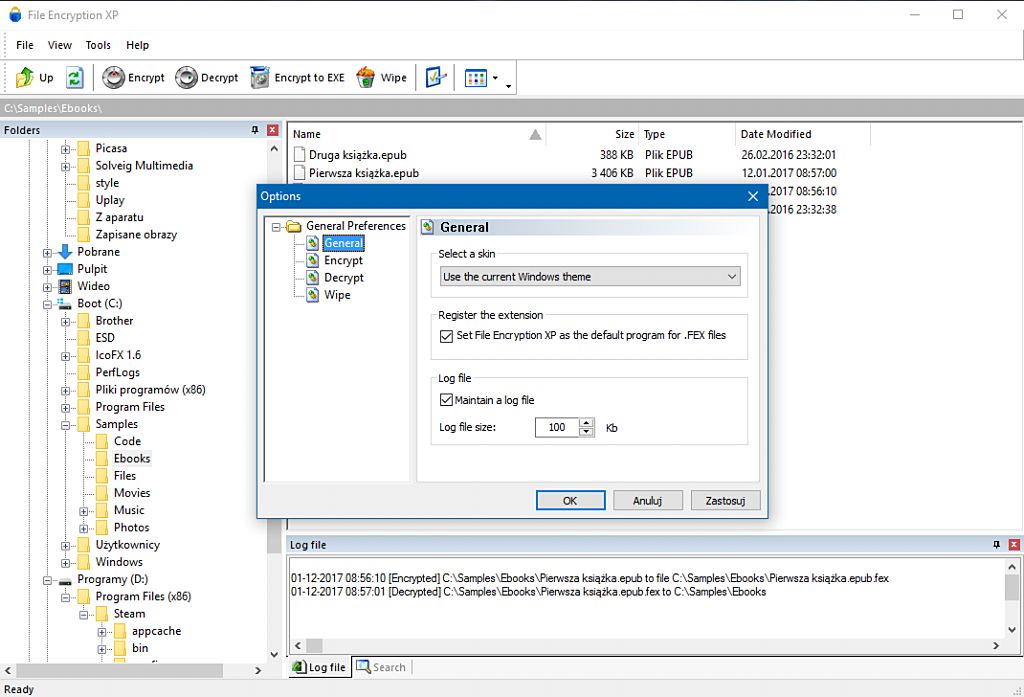Select the Decrypt page icon in Options tree
Viewport: 1024px width, 697px height.
pos(313,278)
